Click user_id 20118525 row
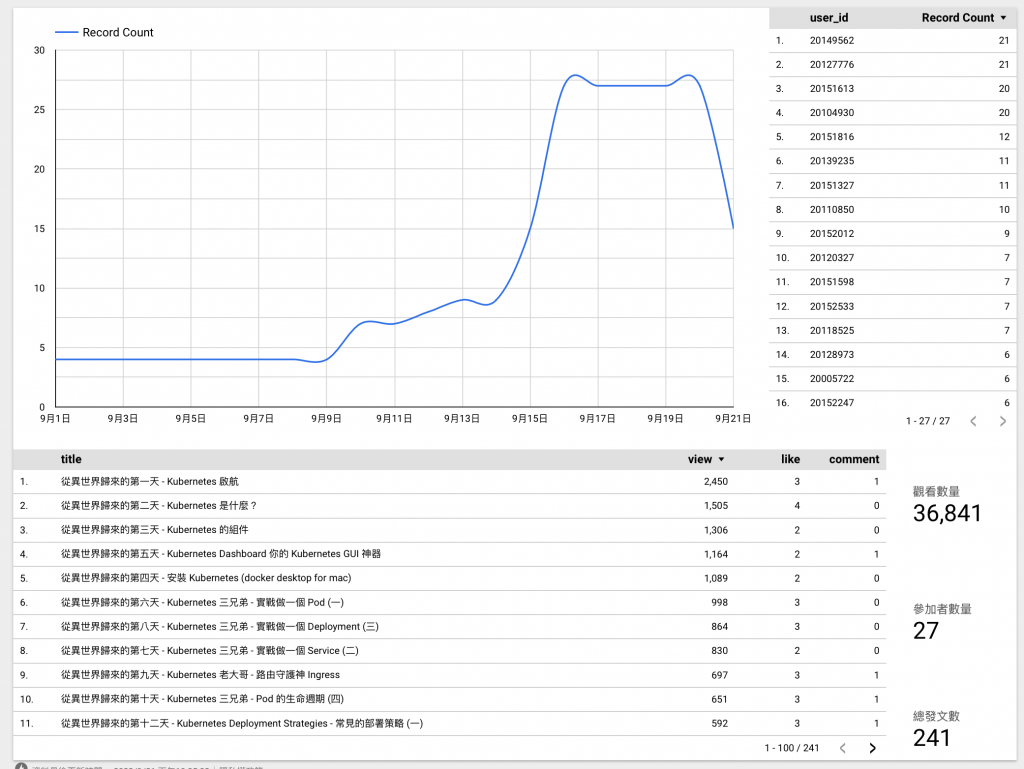The height and width of the screenshot is (769, 1024). click(892, 330)
